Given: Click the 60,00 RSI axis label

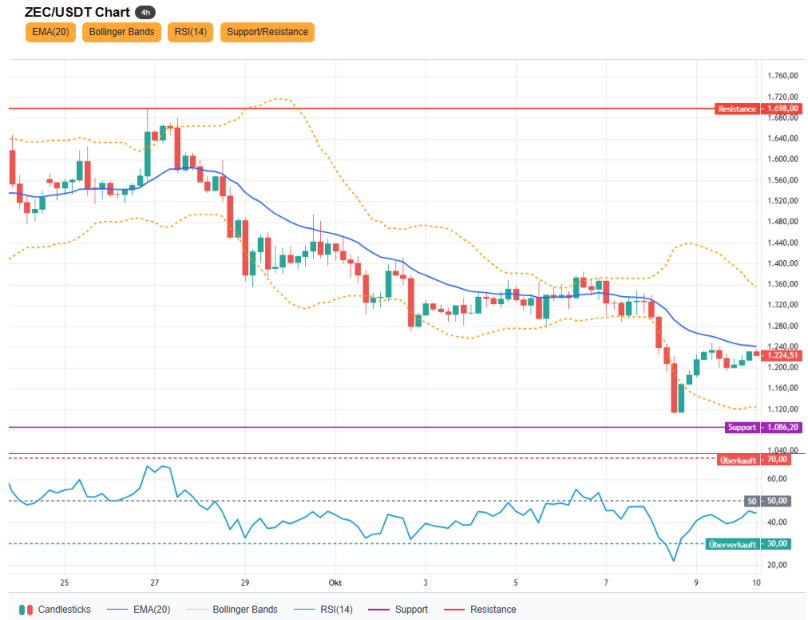Looking at the screenshot, I should pos(777,479).
